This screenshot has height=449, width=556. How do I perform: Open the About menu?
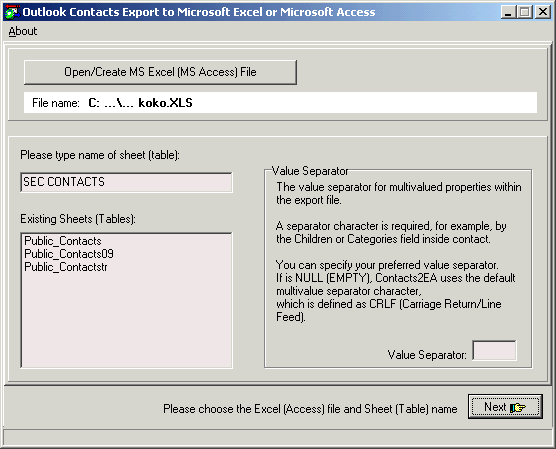coord(23,31)
